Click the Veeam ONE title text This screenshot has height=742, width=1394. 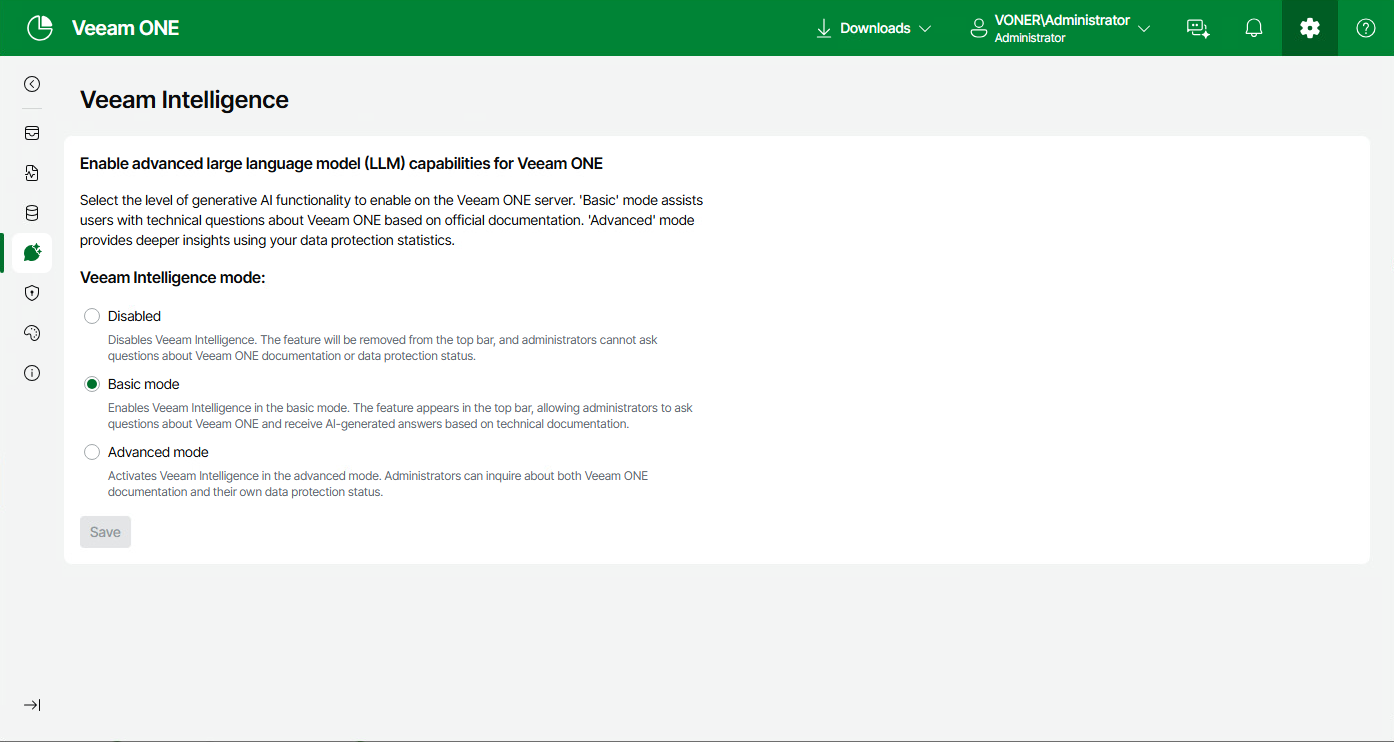[x=125, y=28]
